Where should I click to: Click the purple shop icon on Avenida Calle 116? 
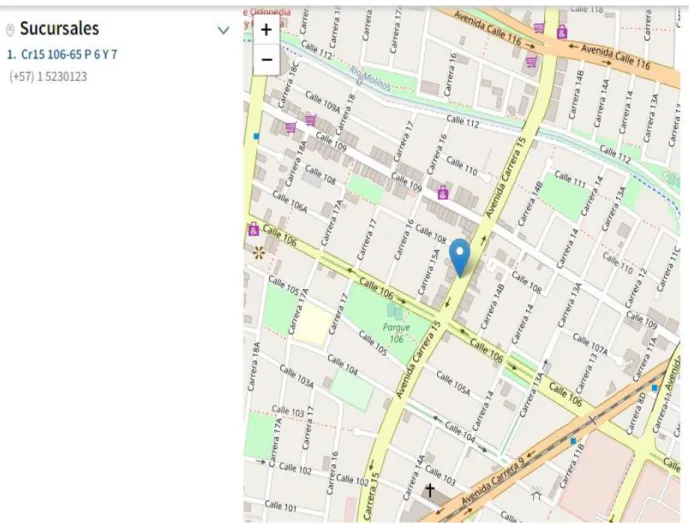tap(561, 32)
